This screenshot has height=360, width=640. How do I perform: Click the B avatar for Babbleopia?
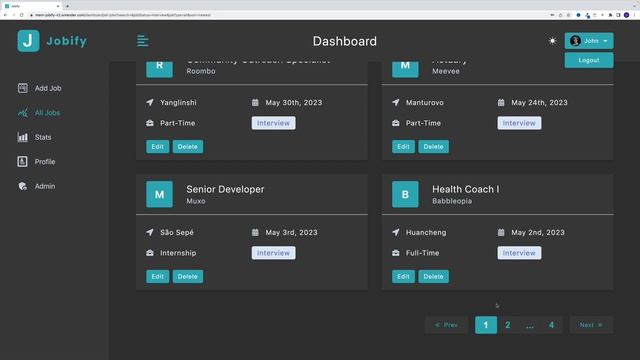(405, 194)
